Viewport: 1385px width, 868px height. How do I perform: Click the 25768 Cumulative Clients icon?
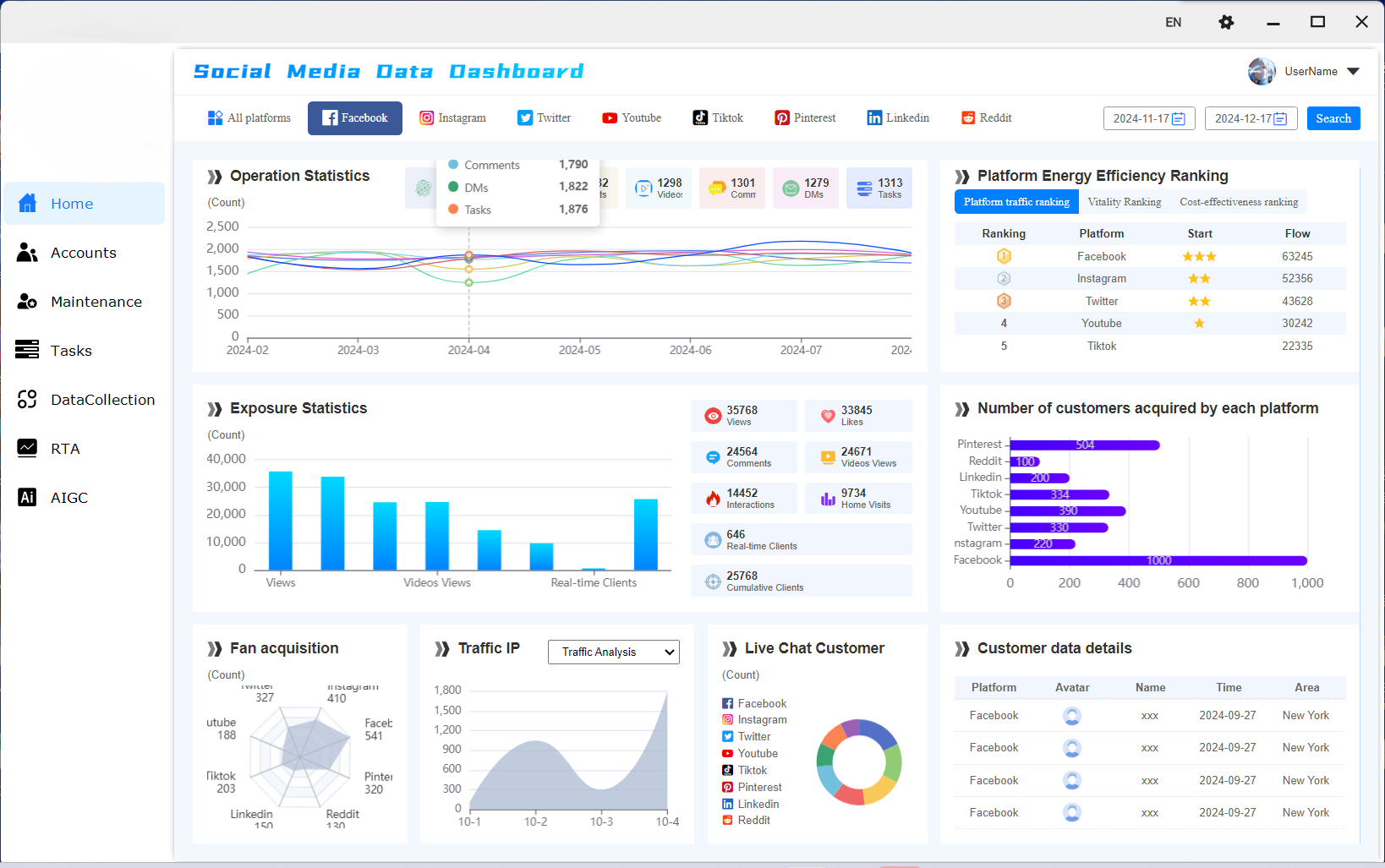tap(714, 581)
